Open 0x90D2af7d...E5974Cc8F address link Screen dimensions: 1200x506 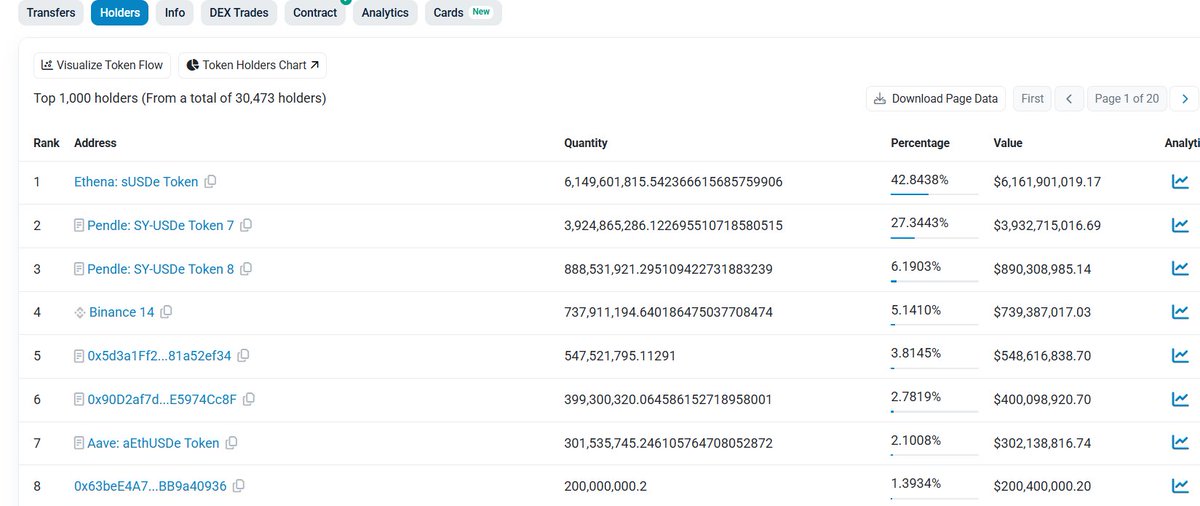[162, 399]
